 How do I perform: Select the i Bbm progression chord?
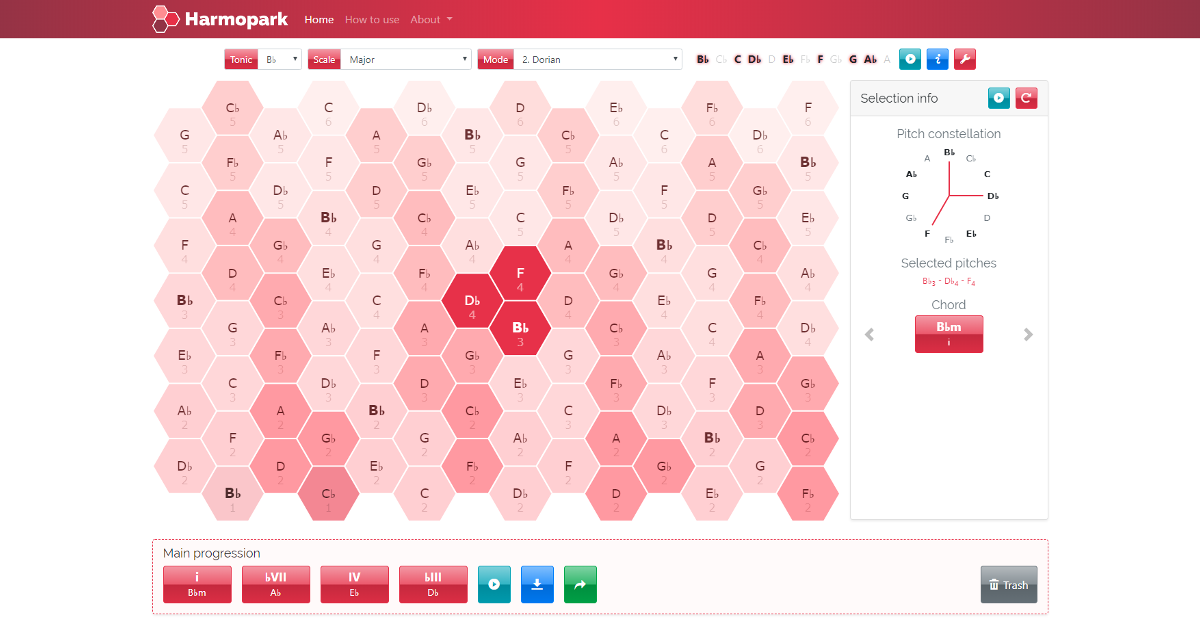[x=197, y=585]
